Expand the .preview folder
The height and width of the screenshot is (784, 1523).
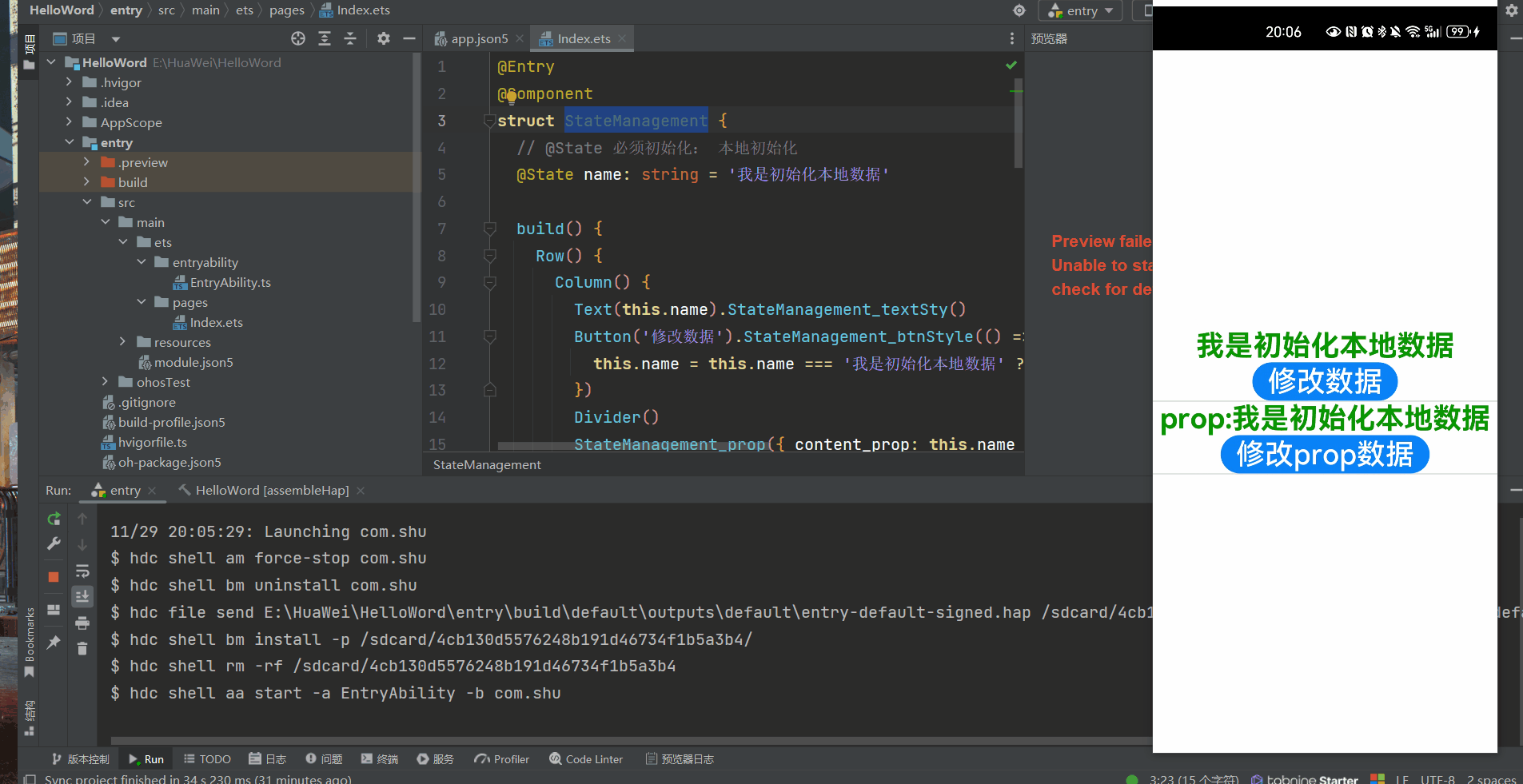87,161
